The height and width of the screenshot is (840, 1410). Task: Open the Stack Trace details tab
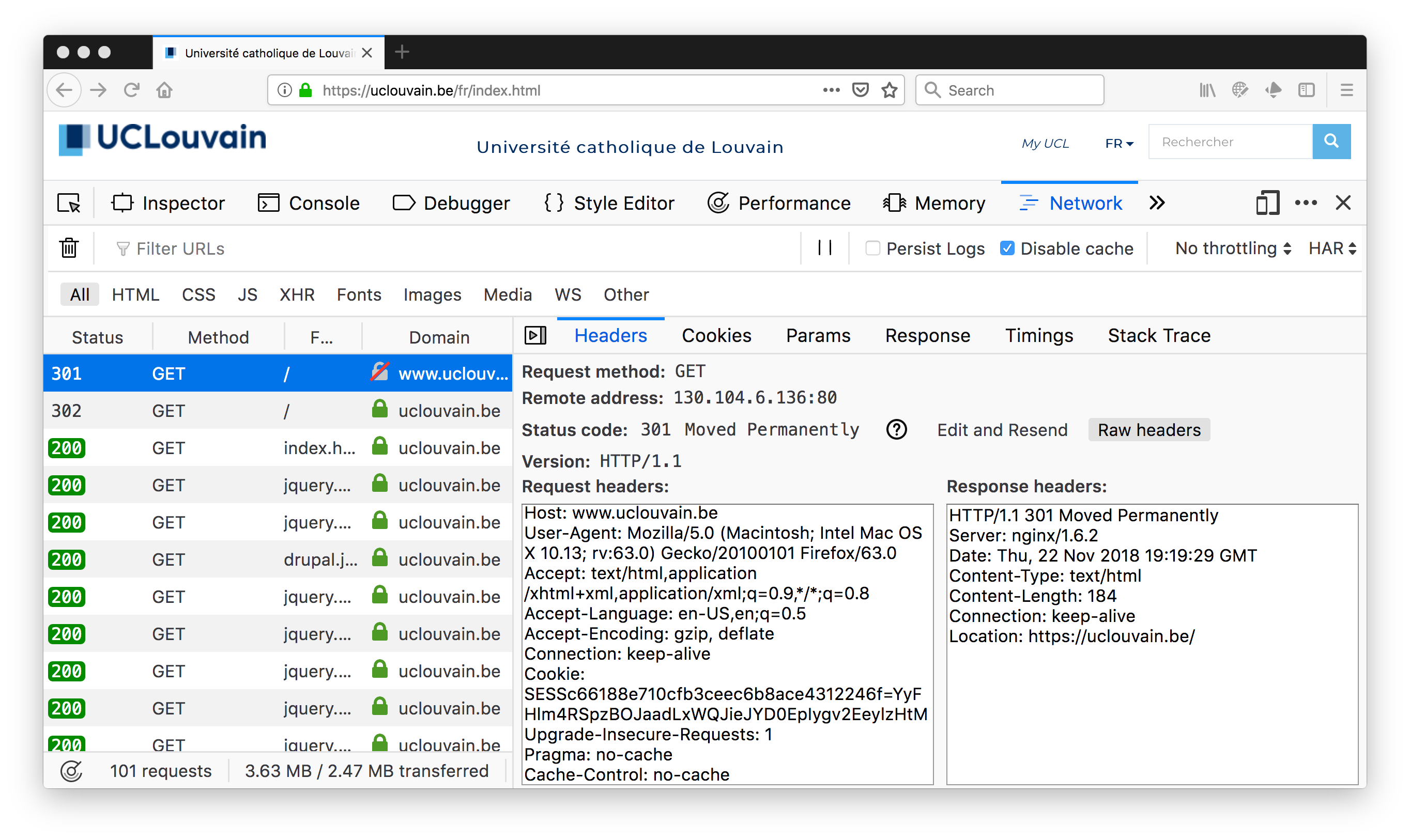[x=1159, y=336]
